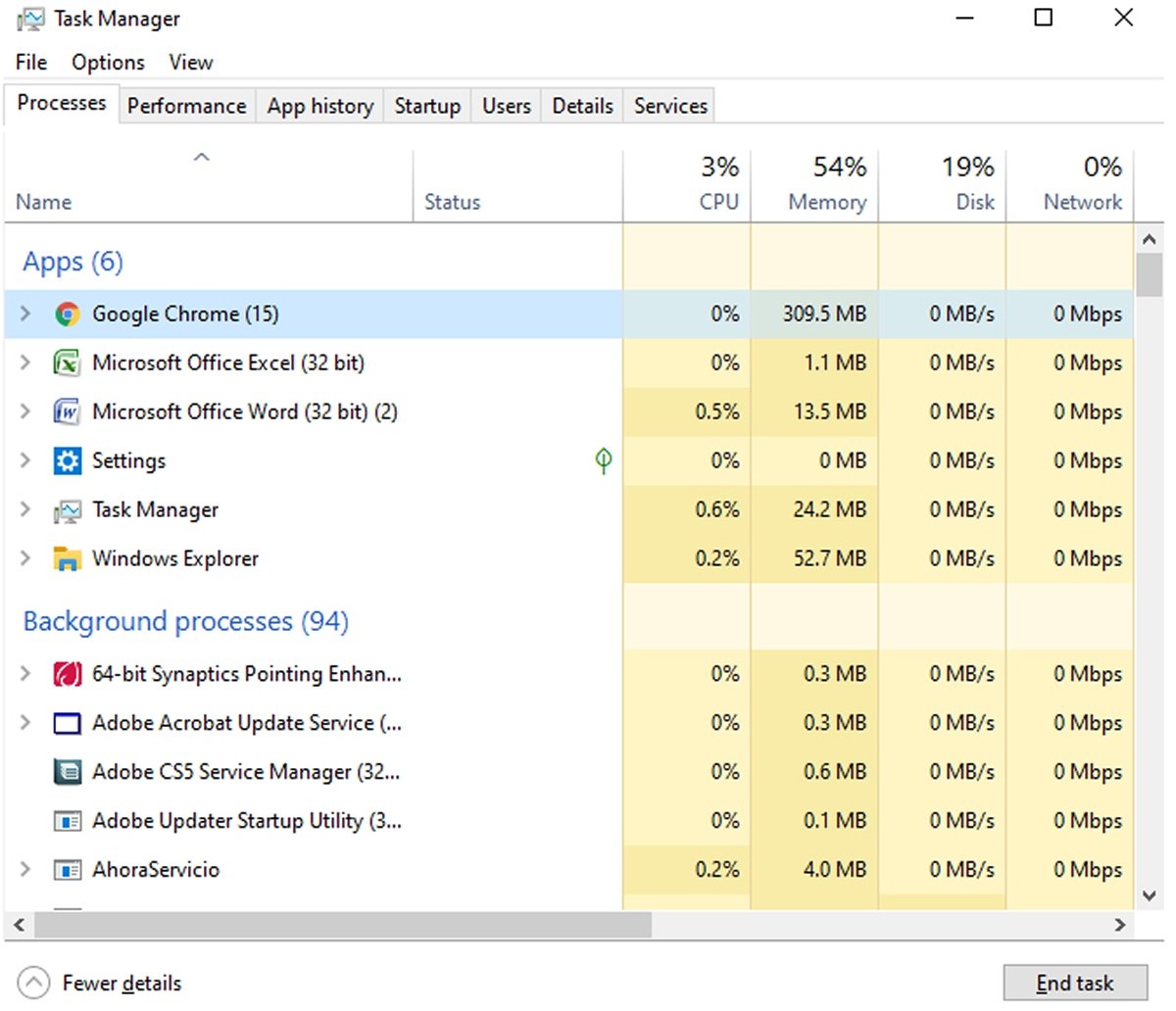Click the horizontal scrollbar right arrow

[1120, 925]
